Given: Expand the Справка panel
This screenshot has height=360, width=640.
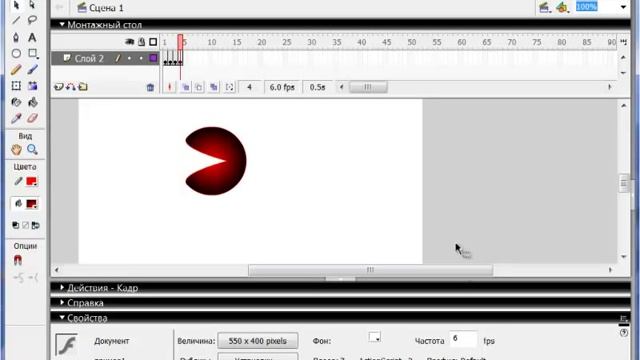Looking at the screenshot, I should 62,302.
